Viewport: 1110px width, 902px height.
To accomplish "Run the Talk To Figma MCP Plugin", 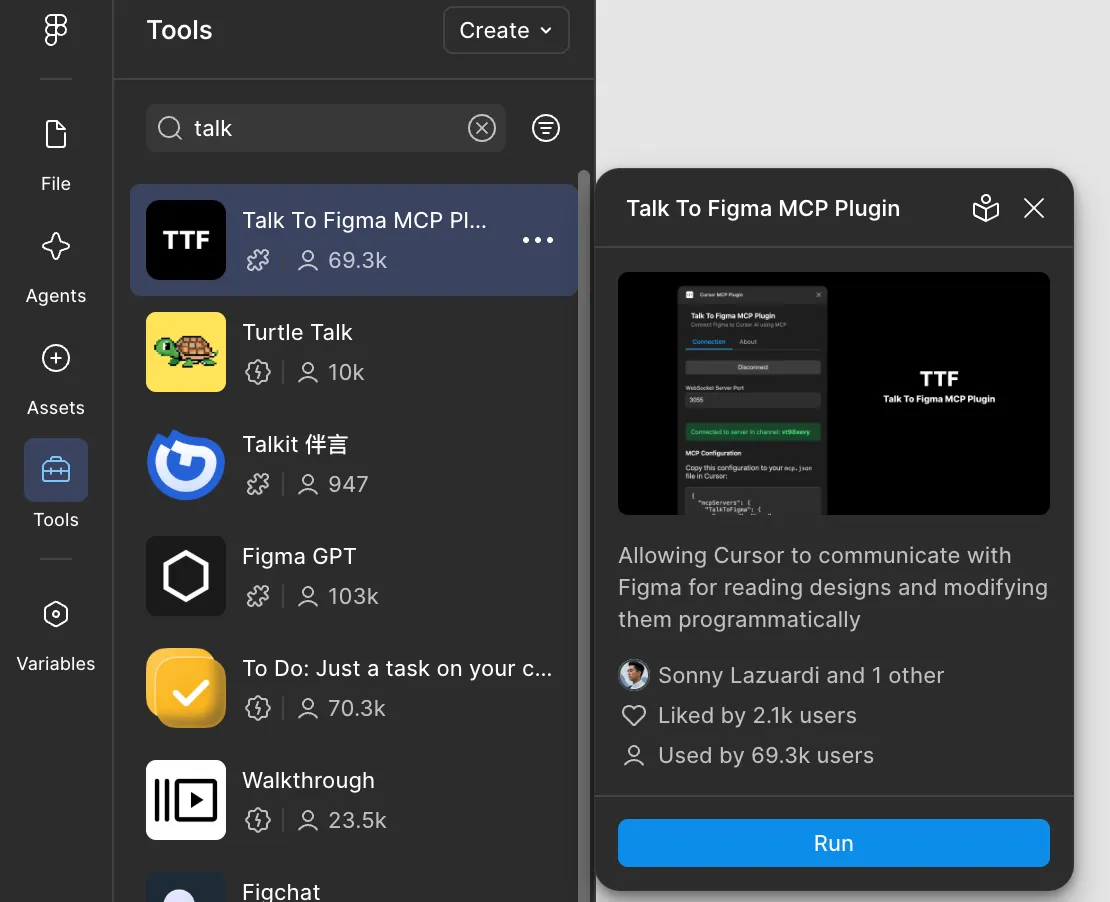I will pos(833,843).
